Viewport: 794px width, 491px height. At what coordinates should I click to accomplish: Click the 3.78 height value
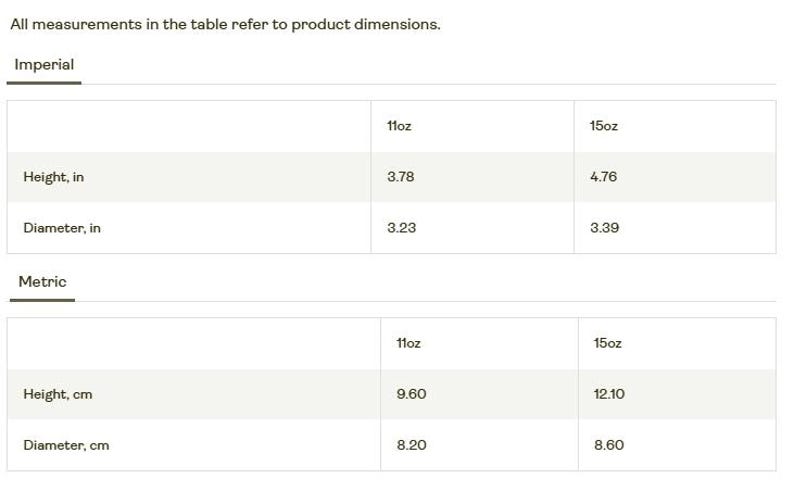point(401,177)
